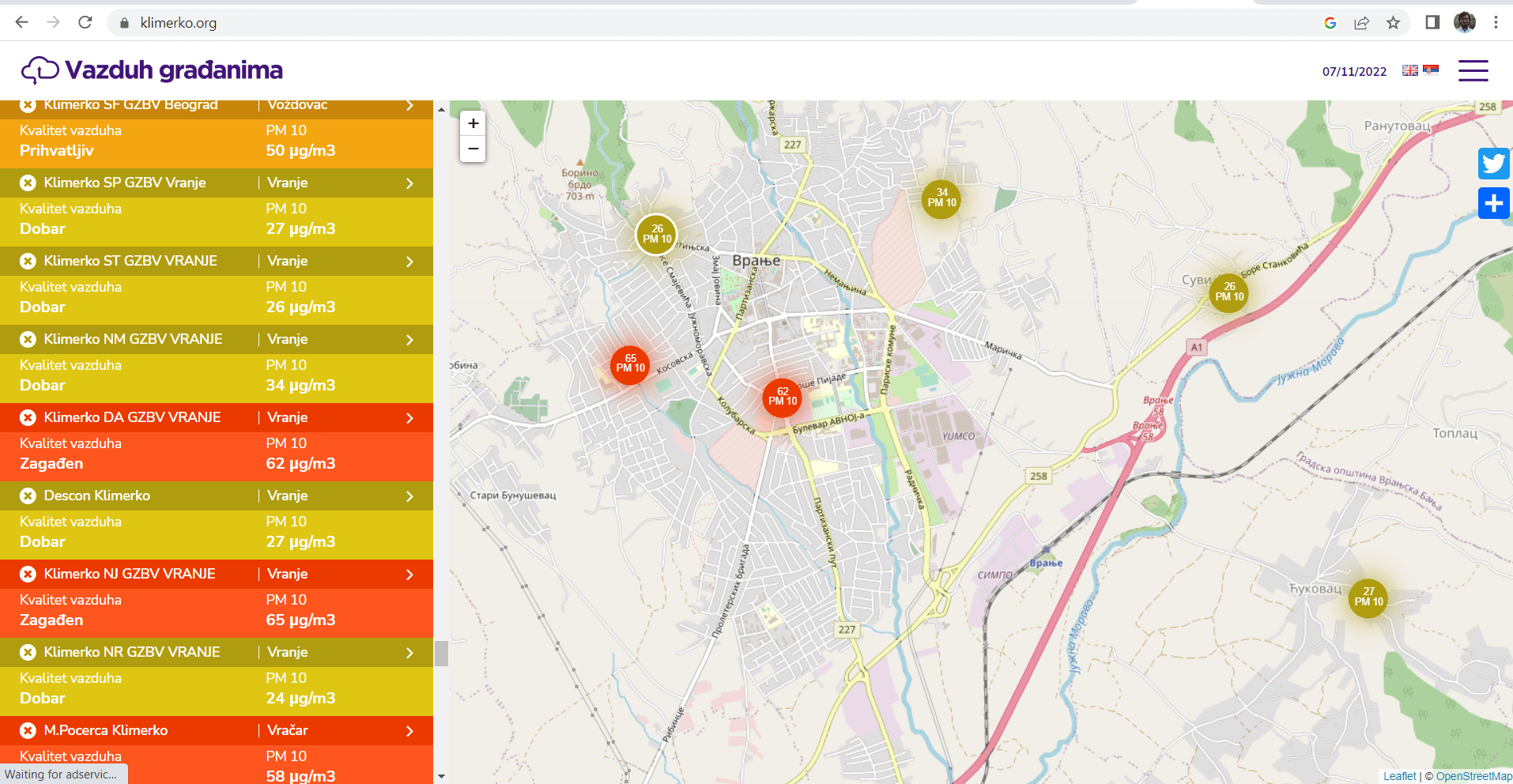Screen dimensions: 1513x784
Task: Click the 26 PM 10 marker near Suvi
Action: (x=1229, y=292)
